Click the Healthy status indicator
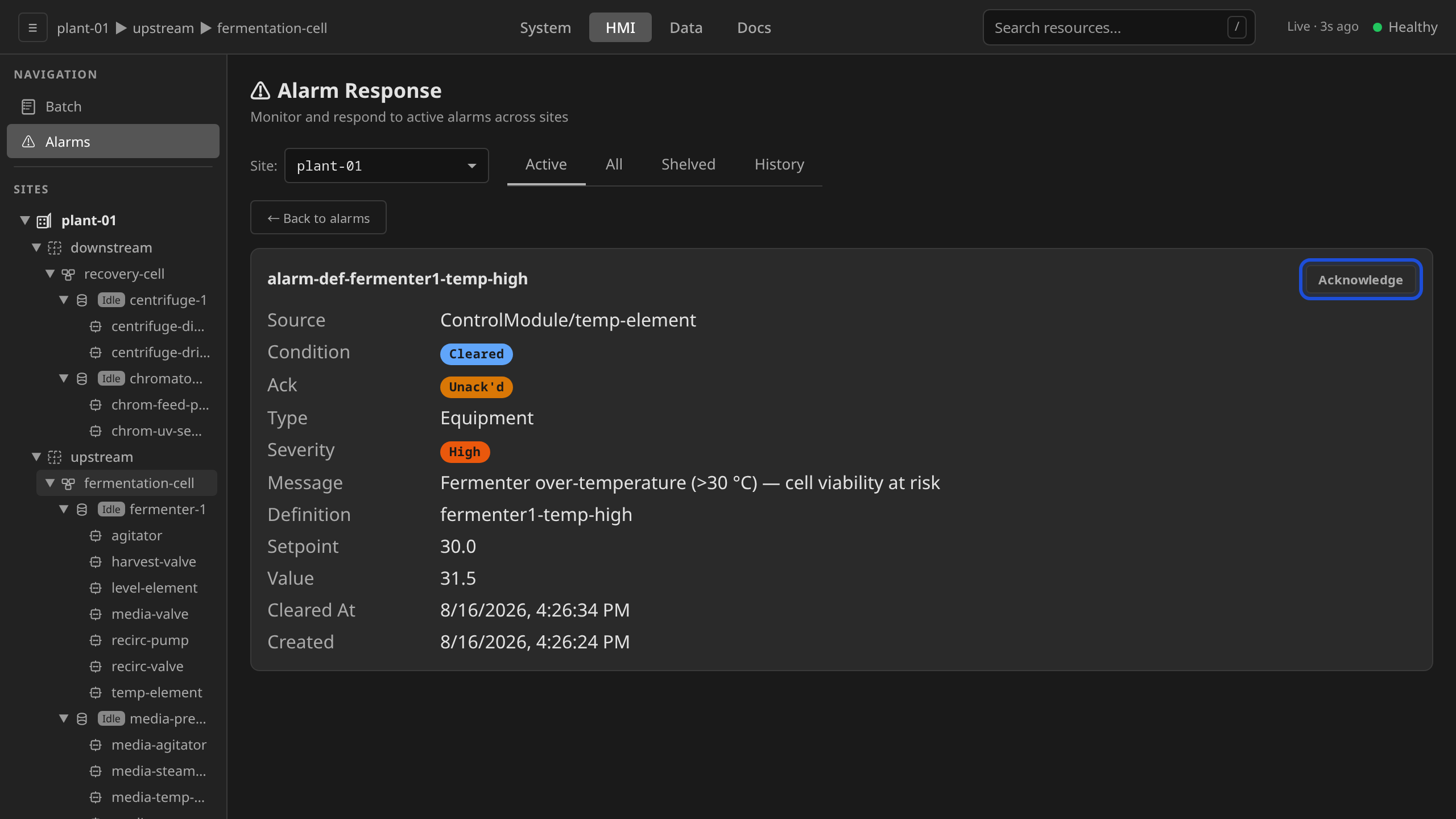This screenshot has width=1456, height=819. click(x=1405, y=27)
